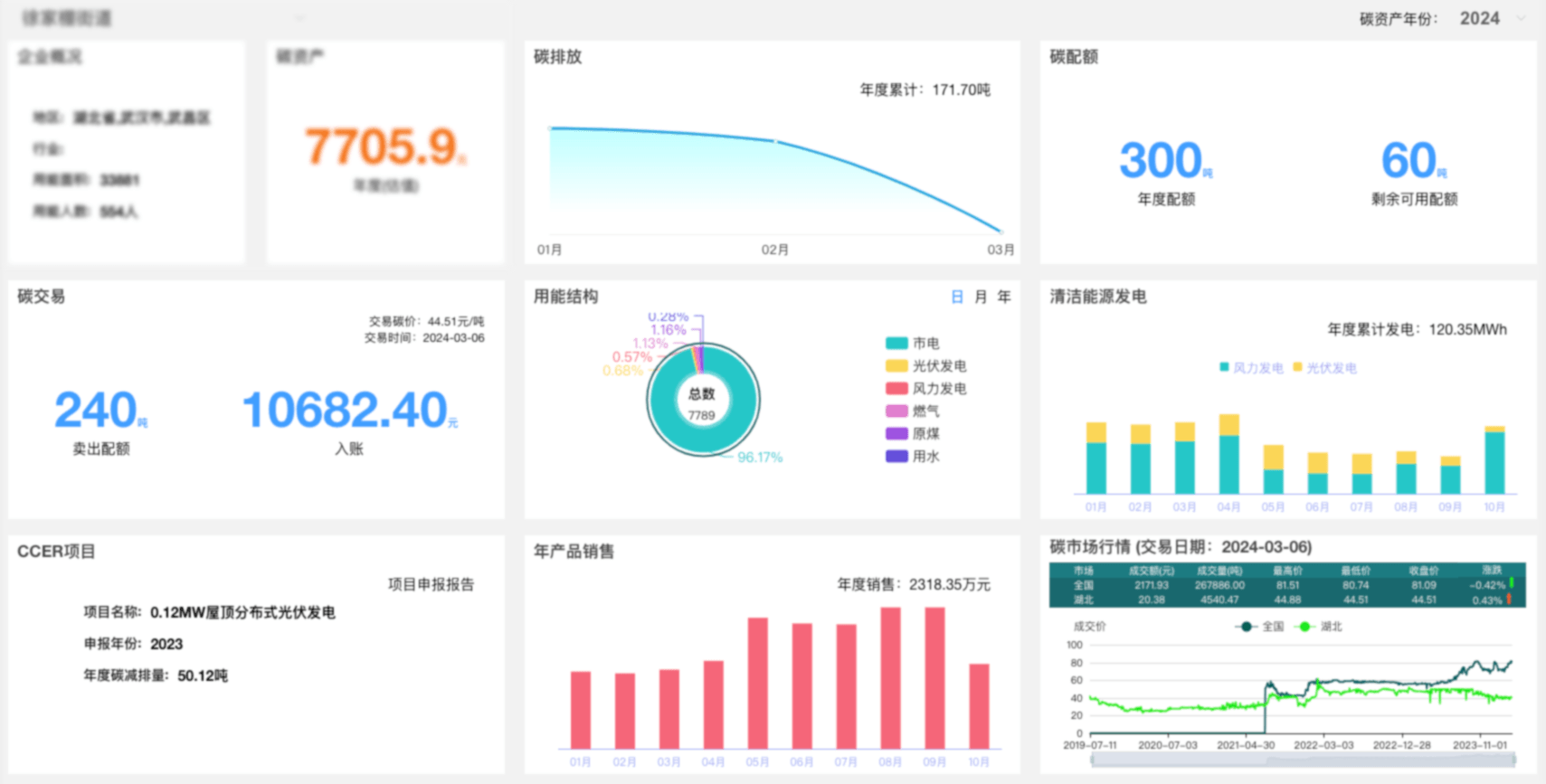The width and height of the screenshot is (1546, 784).
Task: Click the 总数 7789 donut center
Action: [x=702, y=403]
